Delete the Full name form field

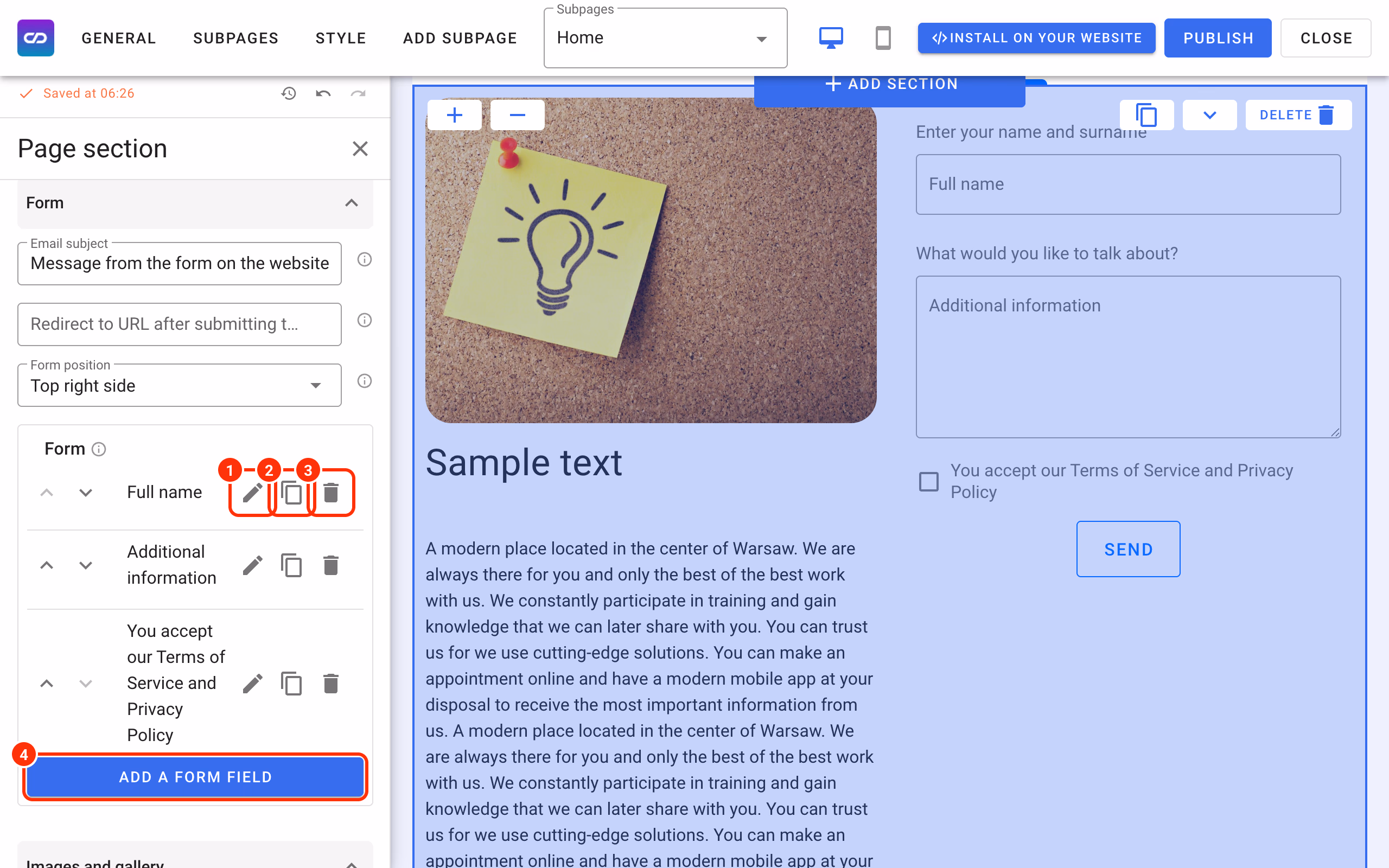[x=330, y=493]
